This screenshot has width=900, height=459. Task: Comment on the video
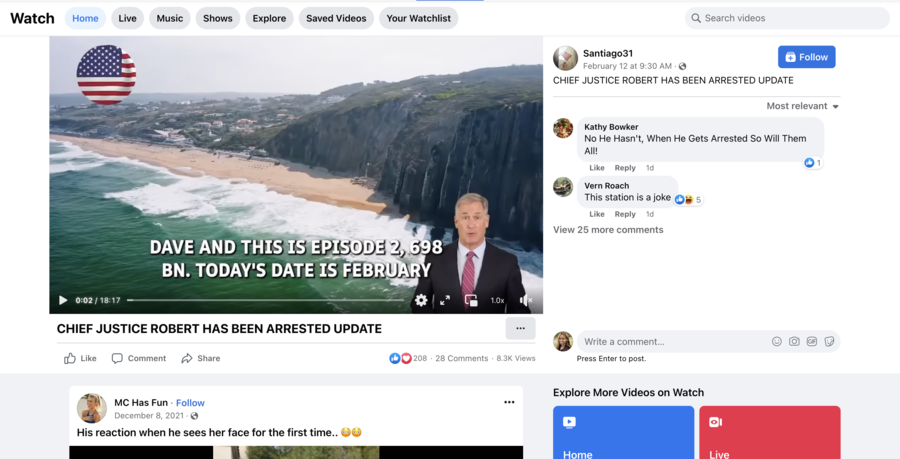click(139, 358)
